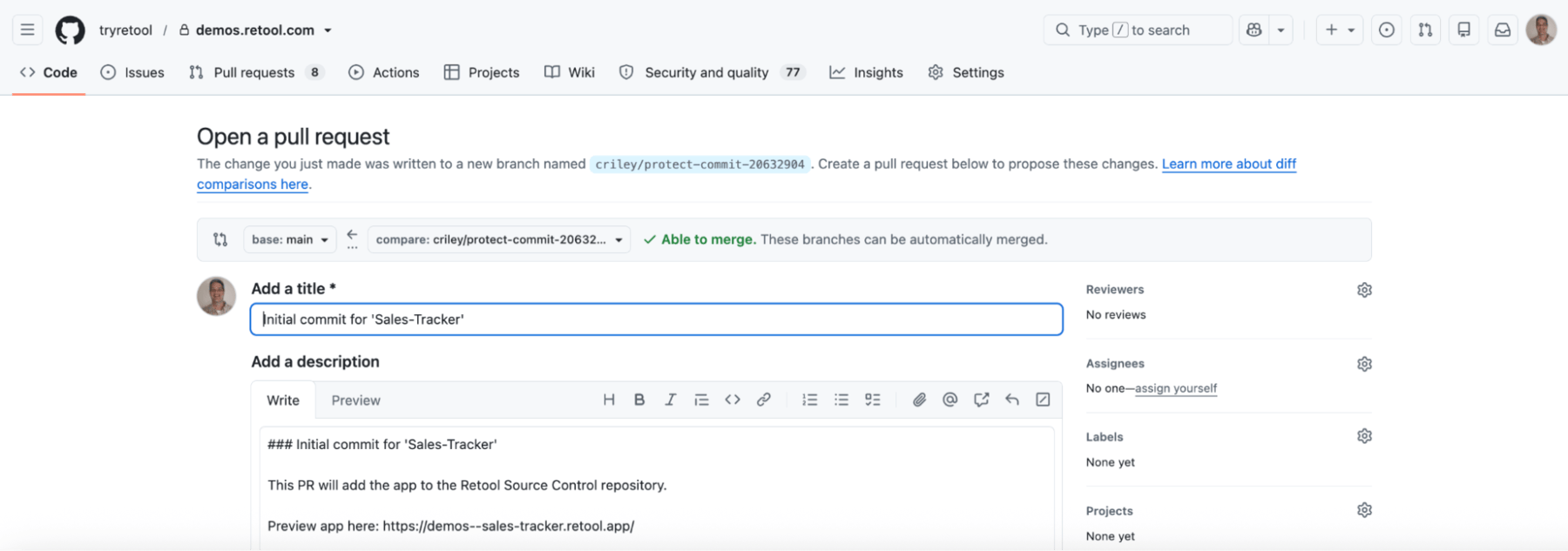Image resolution: width=1568 pixels, height=551 pixels.
Task: Apply bold formatting in the editor
Action: [639, 400]
